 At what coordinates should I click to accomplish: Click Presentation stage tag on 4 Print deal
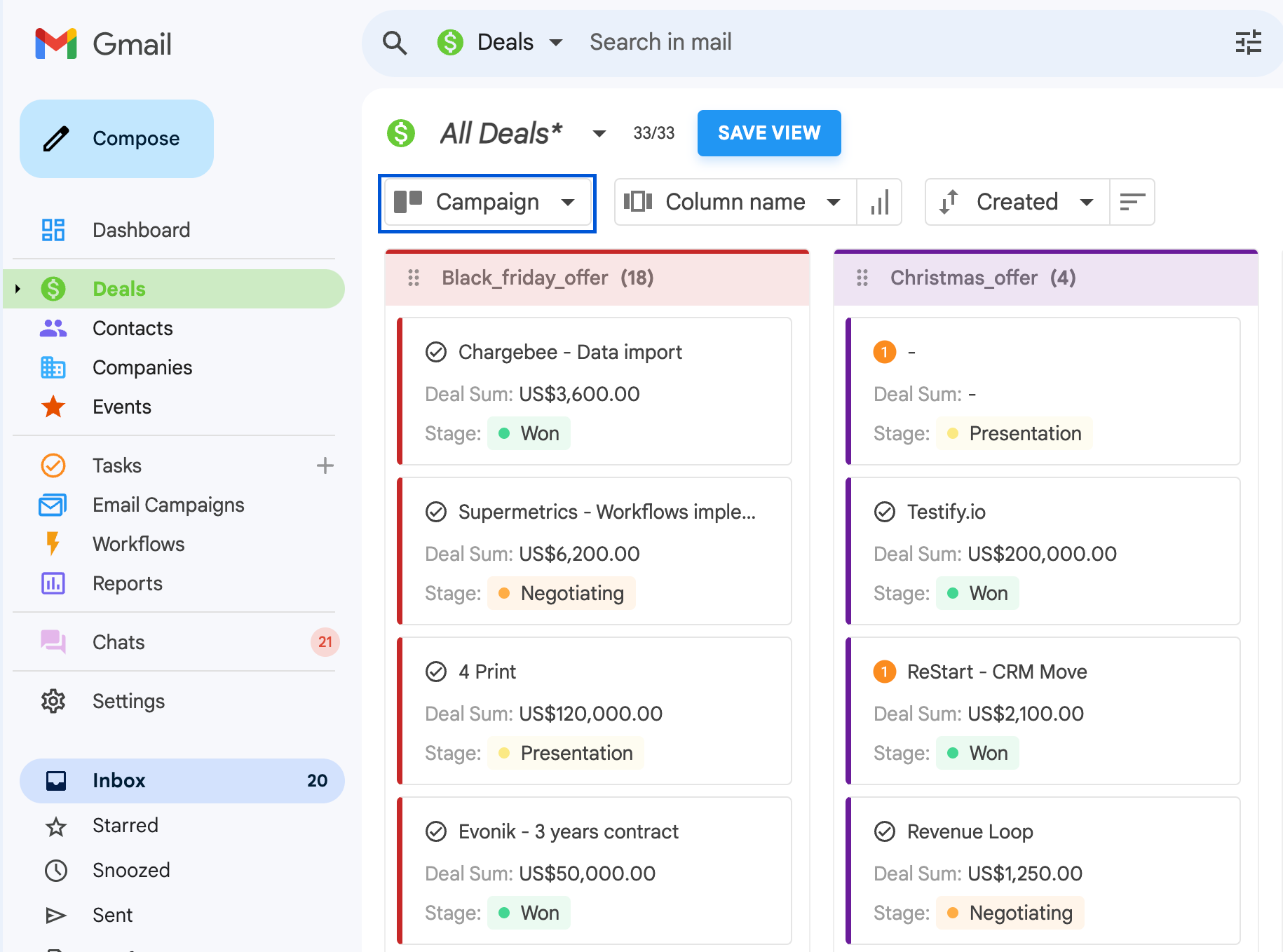pos(565,753)
